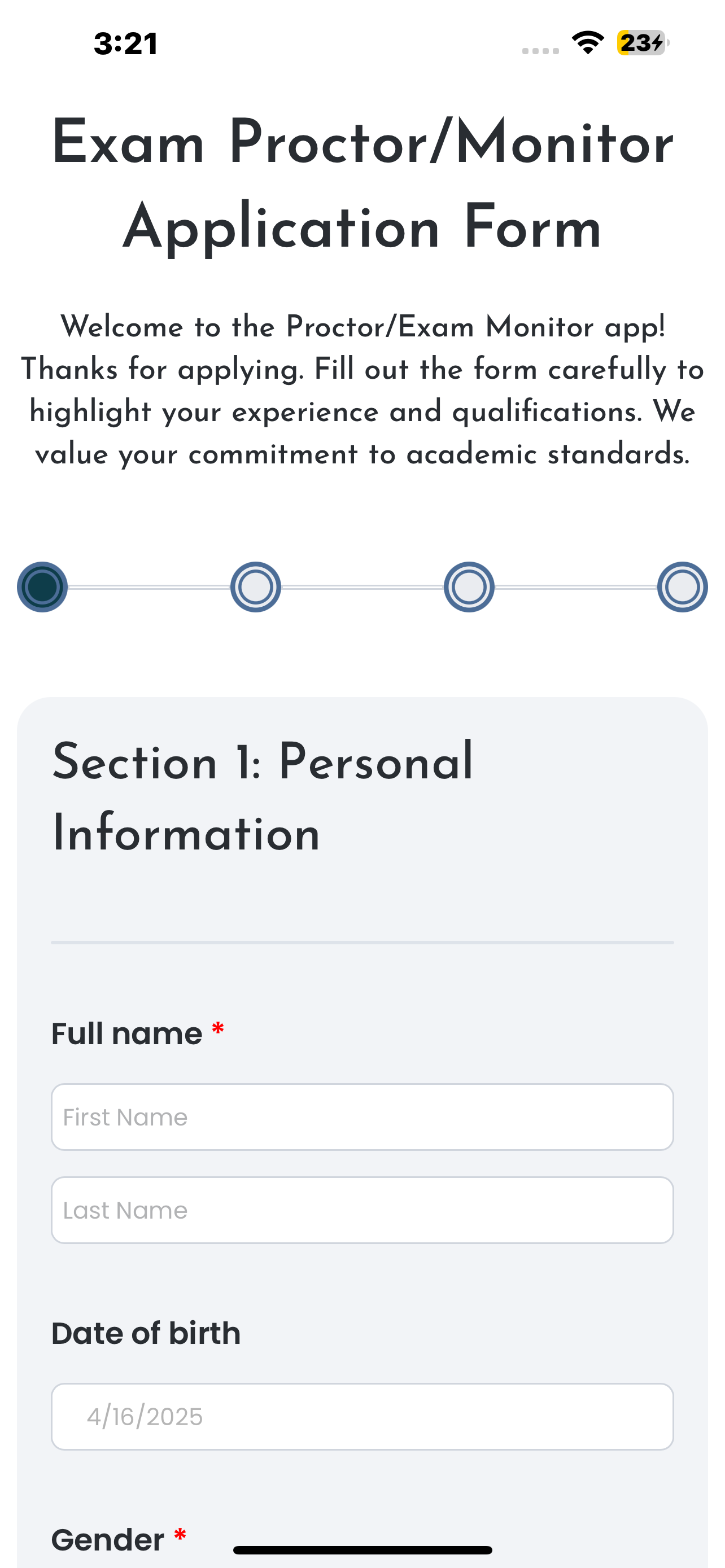This screenshot has height=1568, width=725.
Task: Tap the cellular signal dots
Action: pos(540,51)
